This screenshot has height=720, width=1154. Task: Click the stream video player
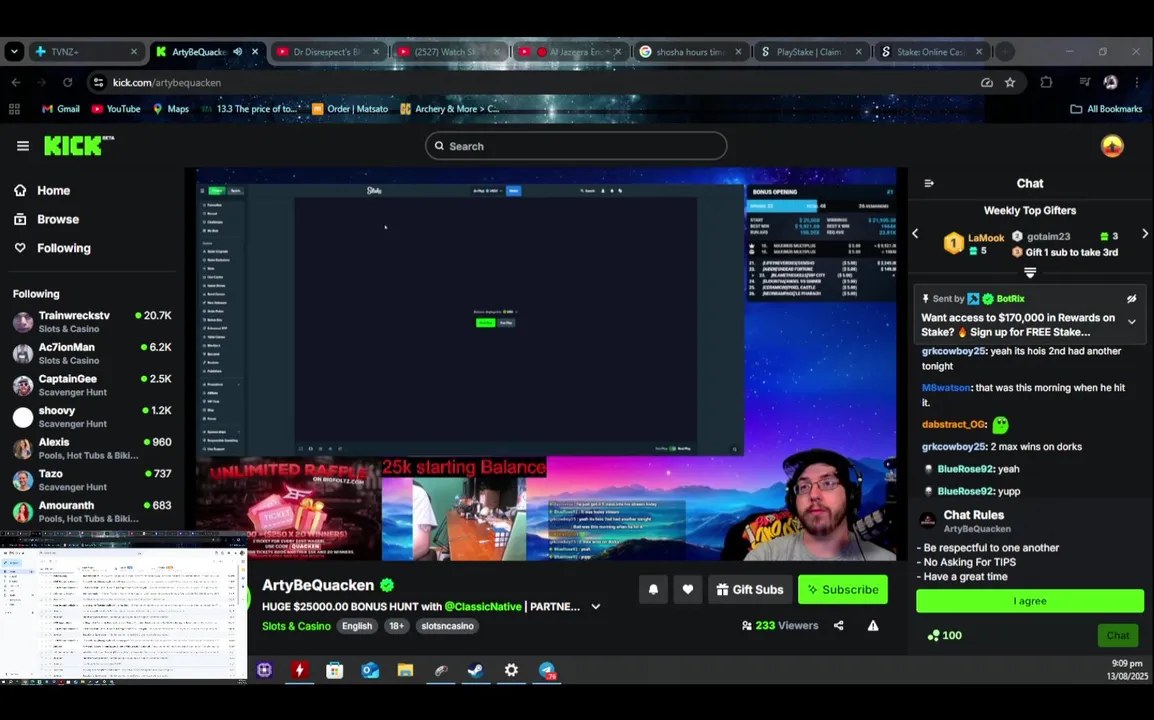click(x=546, y=364)
